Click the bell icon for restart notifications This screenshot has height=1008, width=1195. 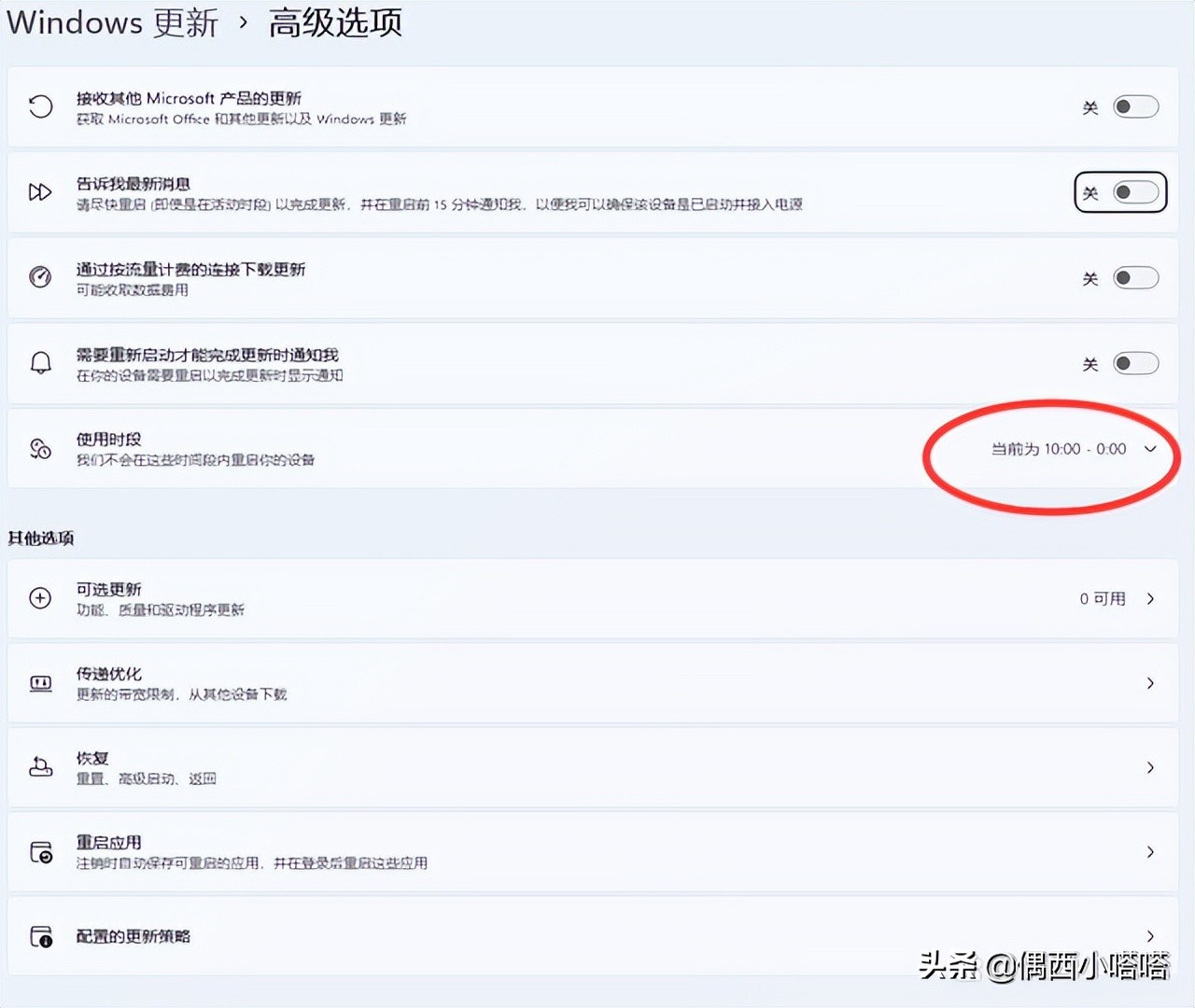point(40,363)
